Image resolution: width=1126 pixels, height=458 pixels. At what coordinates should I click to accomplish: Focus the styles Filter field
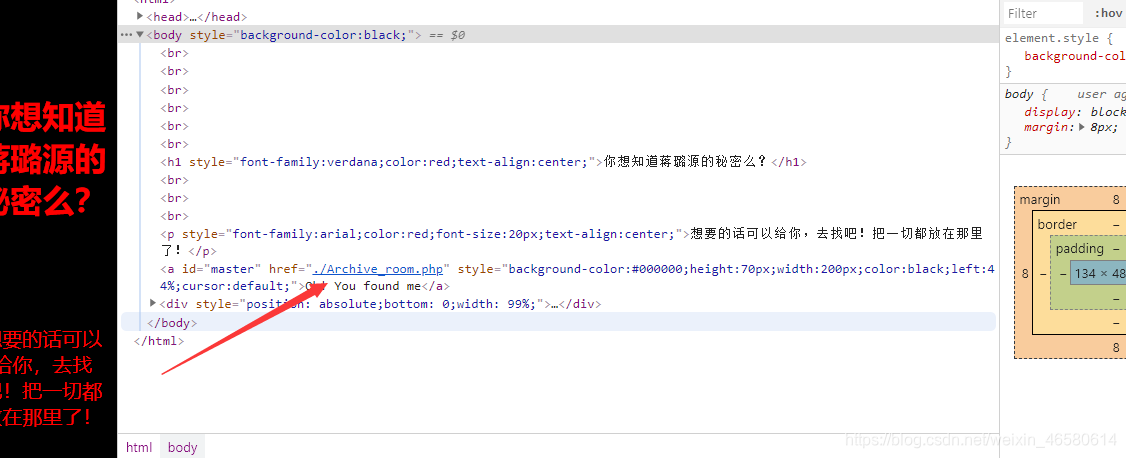(1042, 14)
